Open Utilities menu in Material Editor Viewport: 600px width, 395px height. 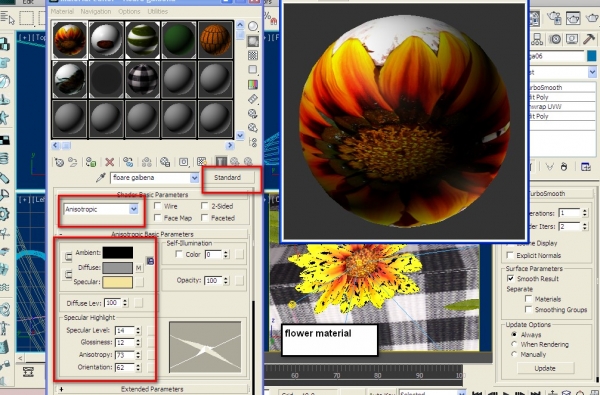[x=158, y=11]
